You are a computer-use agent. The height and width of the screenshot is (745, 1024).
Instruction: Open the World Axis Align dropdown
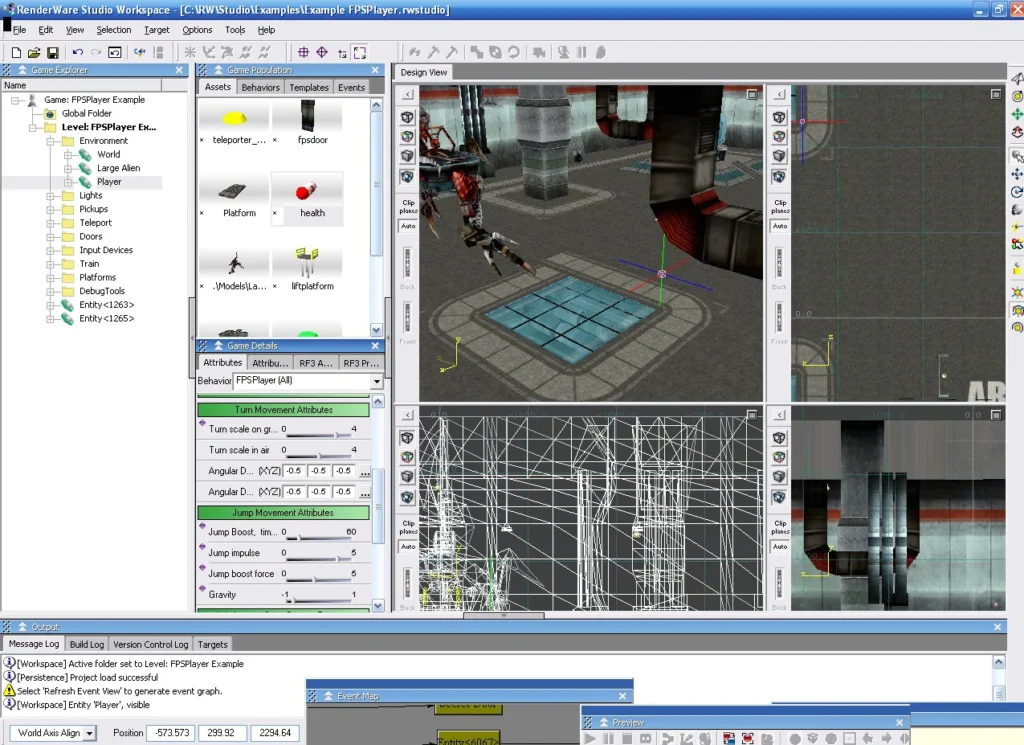[89, 733]
